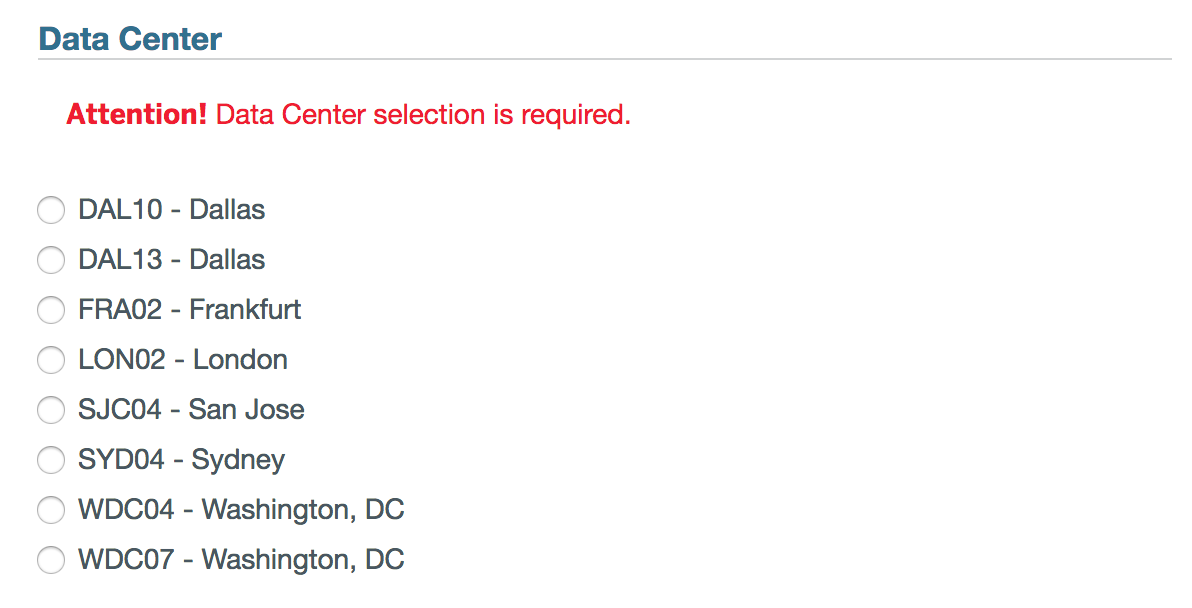Click the "WDC04 - Washington, DC" label text
The width and height of the screenshot is (1192, 608).
click(x=241, y=510)
